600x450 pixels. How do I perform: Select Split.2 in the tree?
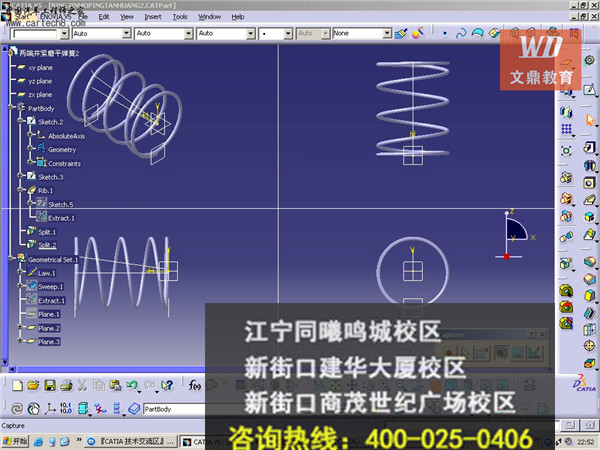pyautogui.click(x=47, y=245)
